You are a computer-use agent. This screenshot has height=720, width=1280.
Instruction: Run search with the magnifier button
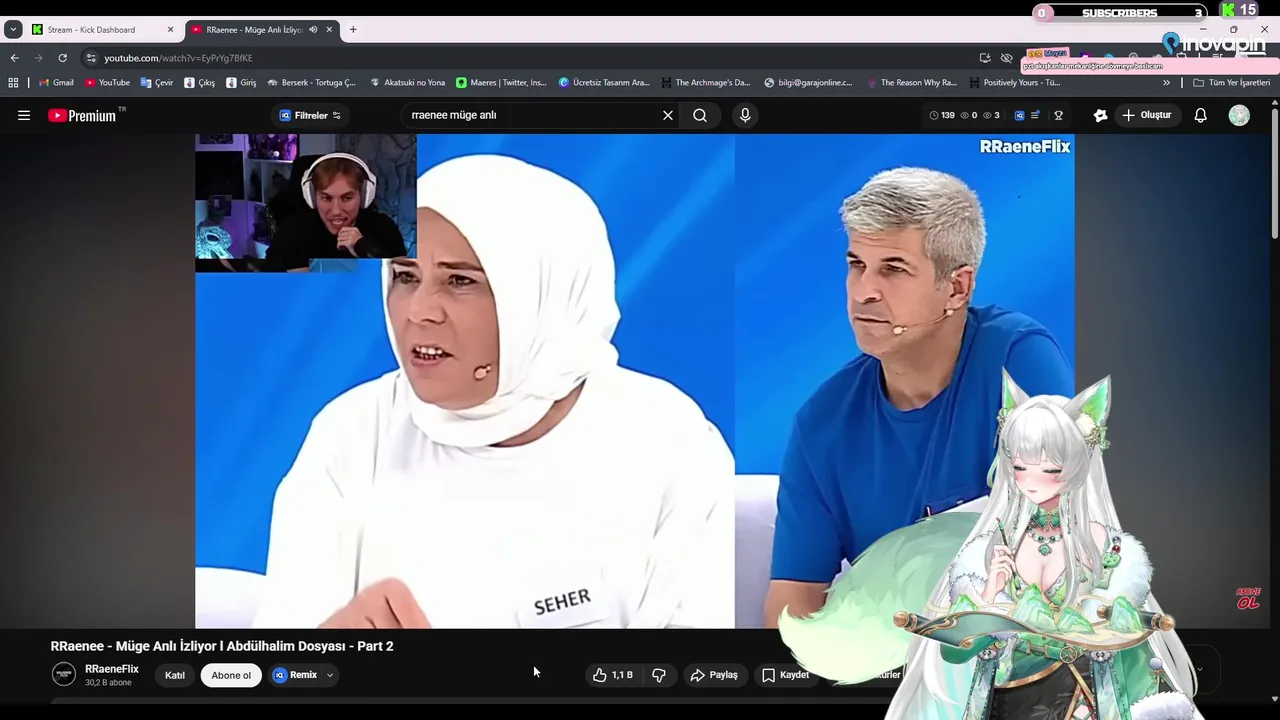(700, 115)
